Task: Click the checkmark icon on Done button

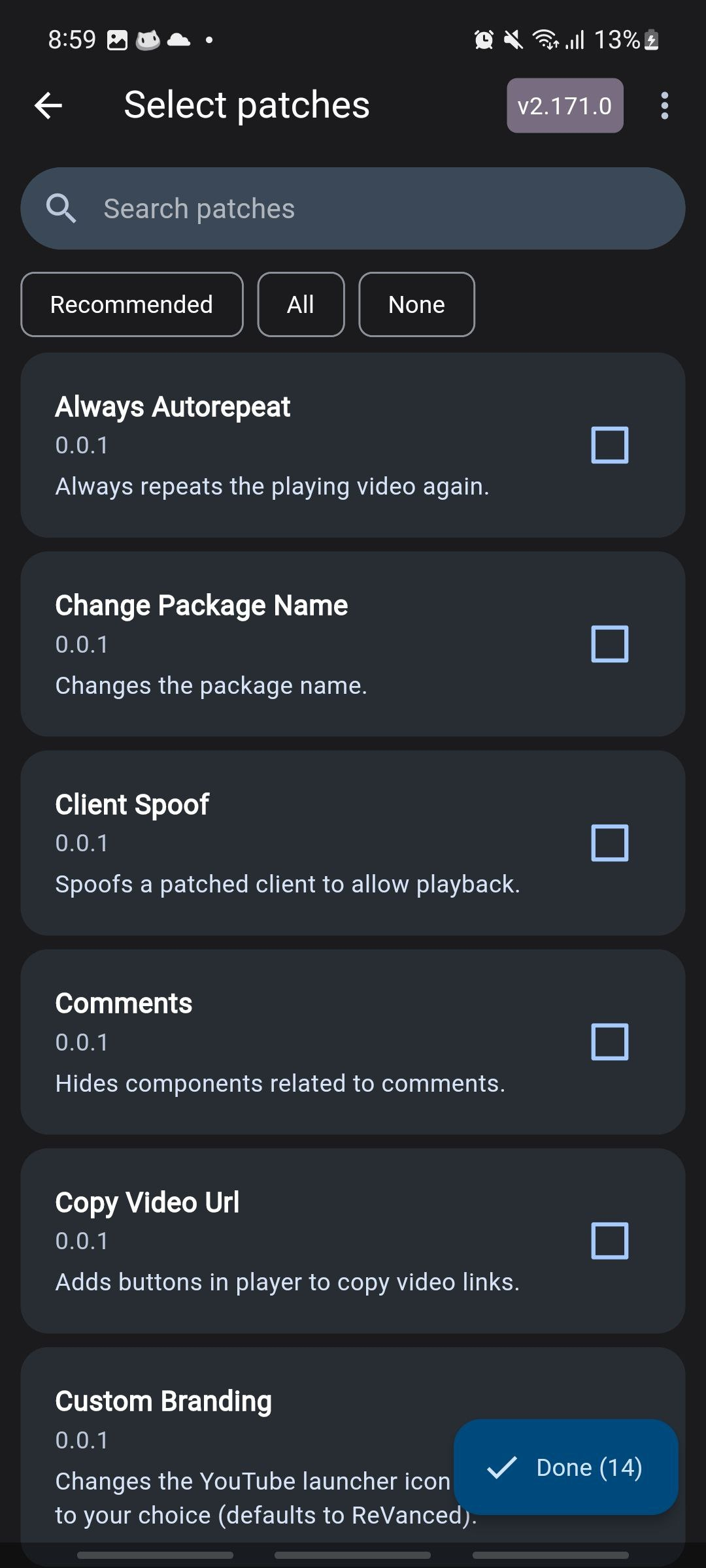Action: pos(503,1467)
